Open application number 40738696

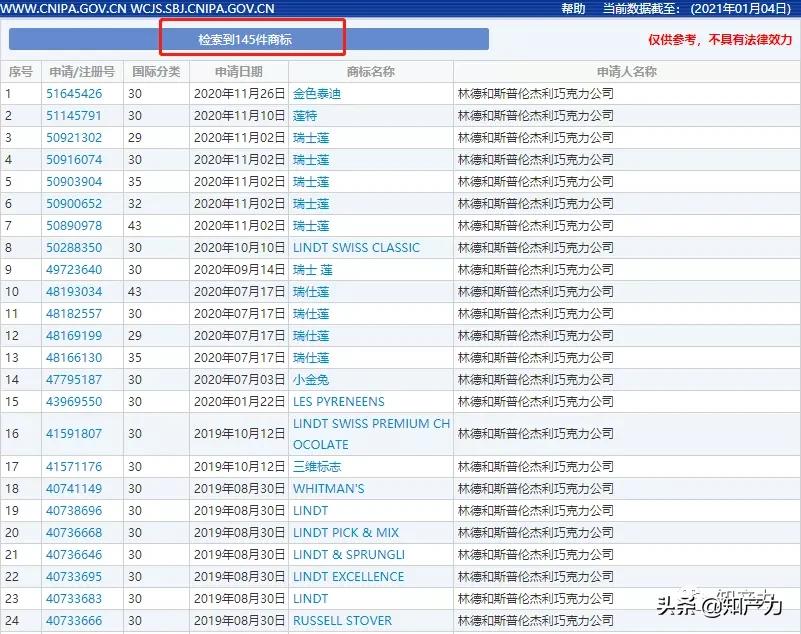74,510
